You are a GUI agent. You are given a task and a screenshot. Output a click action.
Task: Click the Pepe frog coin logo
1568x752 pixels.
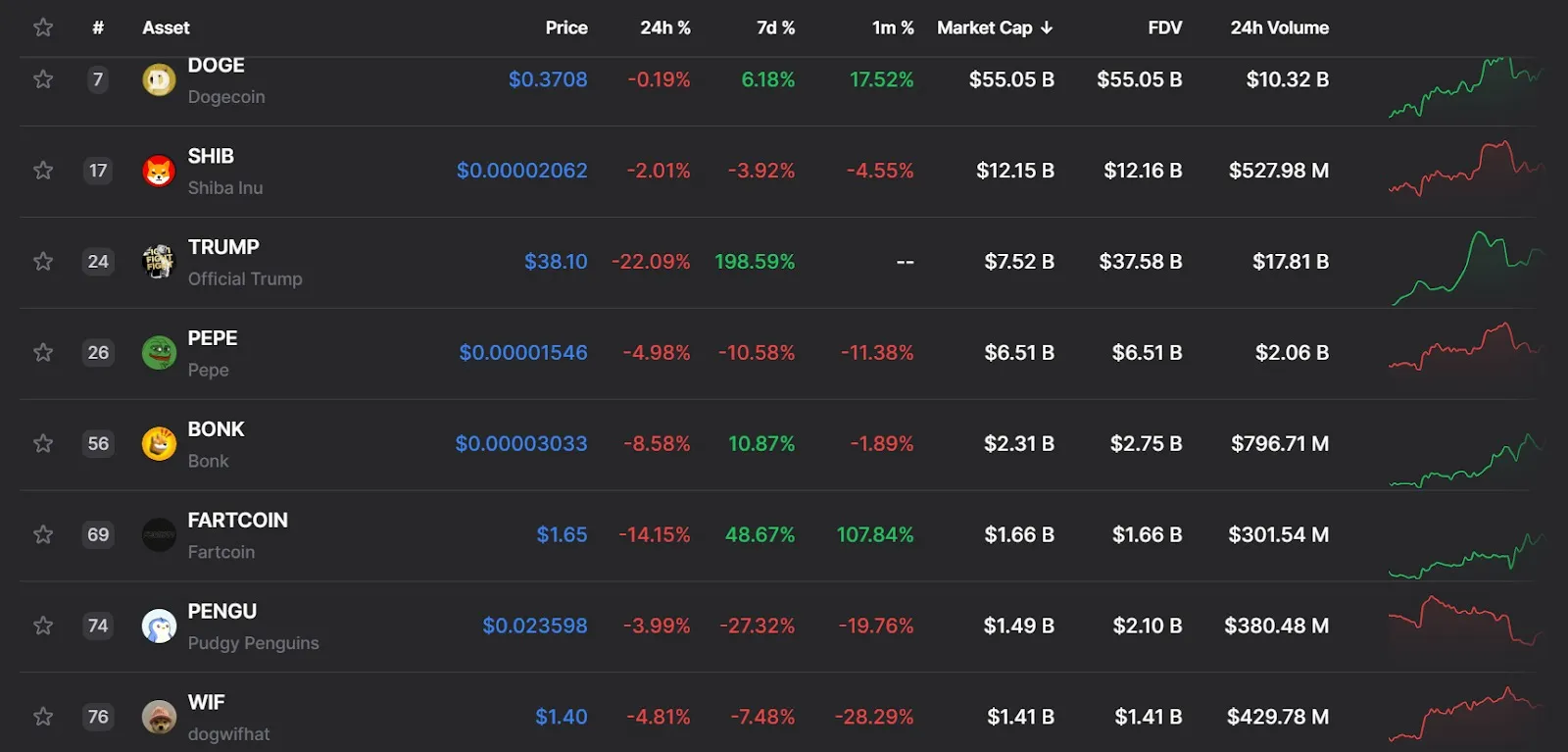tap(159, 353)
